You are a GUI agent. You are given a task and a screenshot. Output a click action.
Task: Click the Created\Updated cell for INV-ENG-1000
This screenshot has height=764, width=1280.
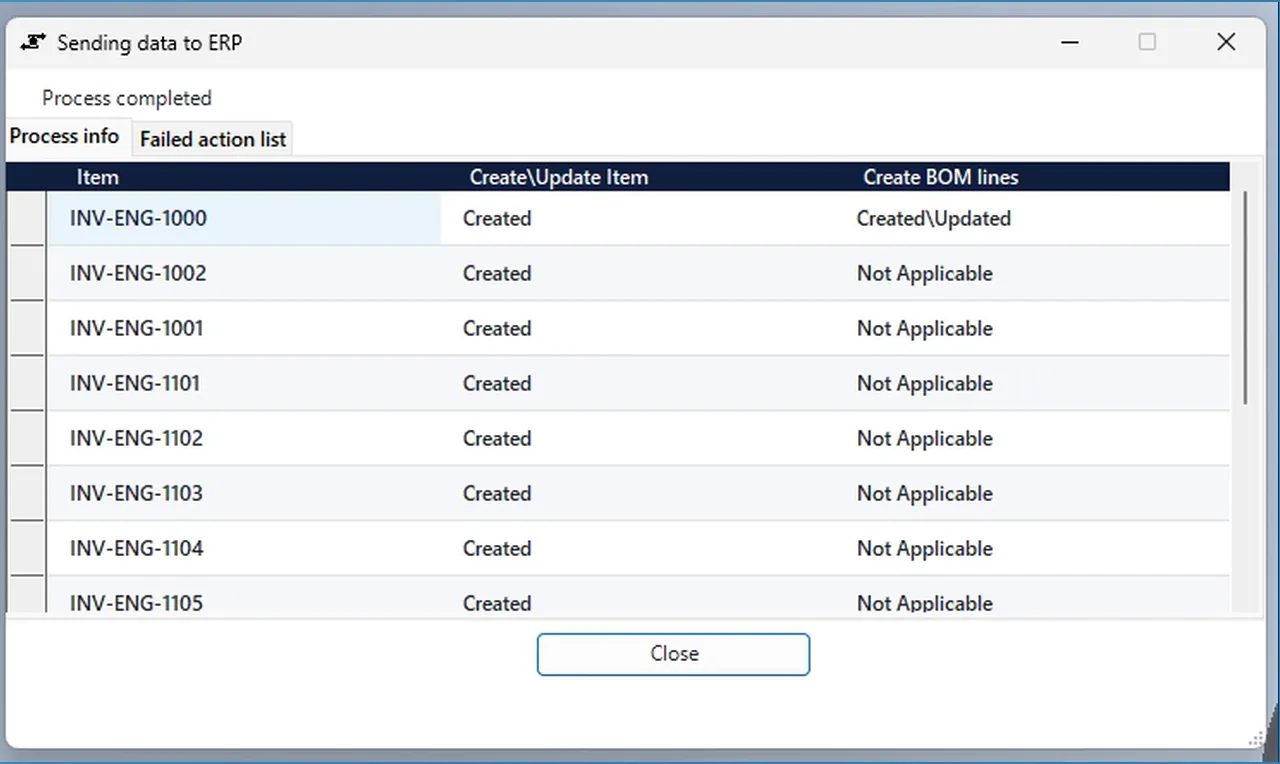pyautogui.click(x=1032, y=218)
